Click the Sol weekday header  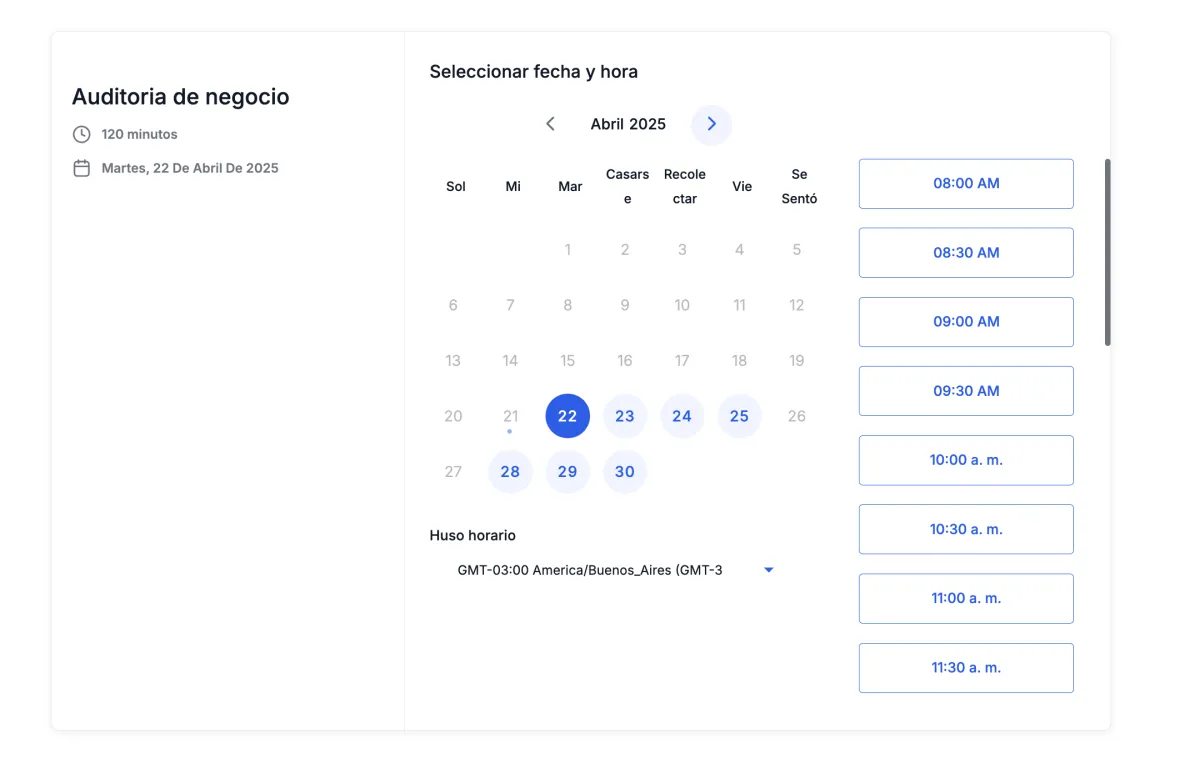coord(456,187)
